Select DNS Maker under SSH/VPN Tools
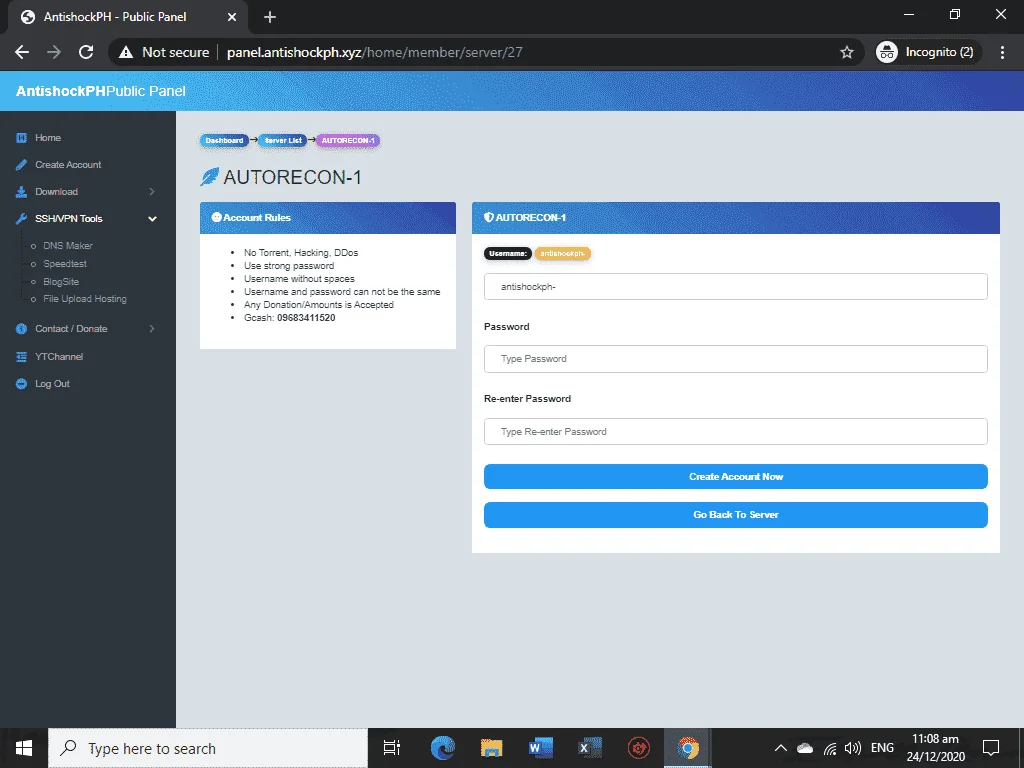The width and height of the screenshot is (1024, 768). point(68,246)
